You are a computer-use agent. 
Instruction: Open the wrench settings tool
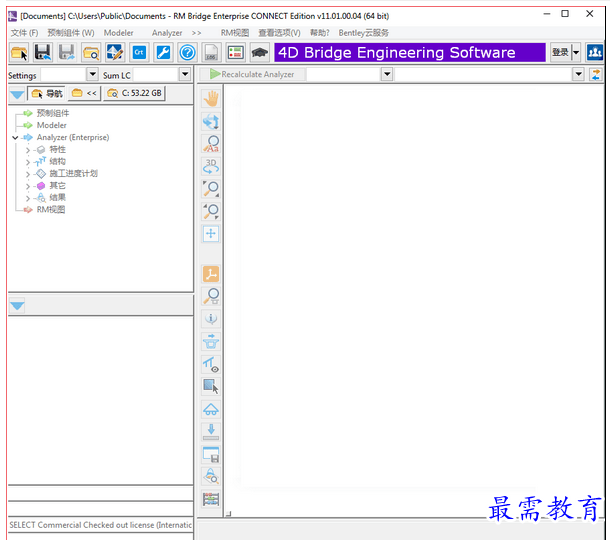(x=163, y=53)
